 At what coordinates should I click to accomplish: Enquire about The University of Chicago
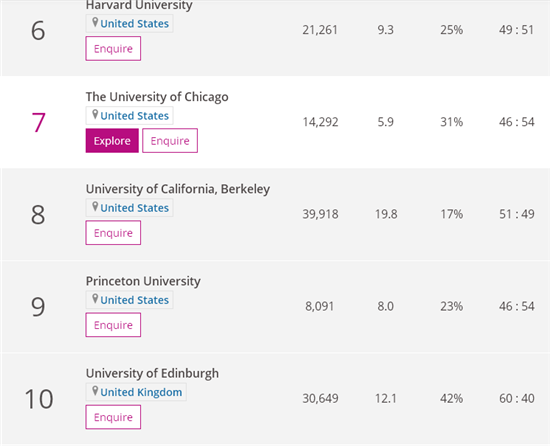pos(170,141)
